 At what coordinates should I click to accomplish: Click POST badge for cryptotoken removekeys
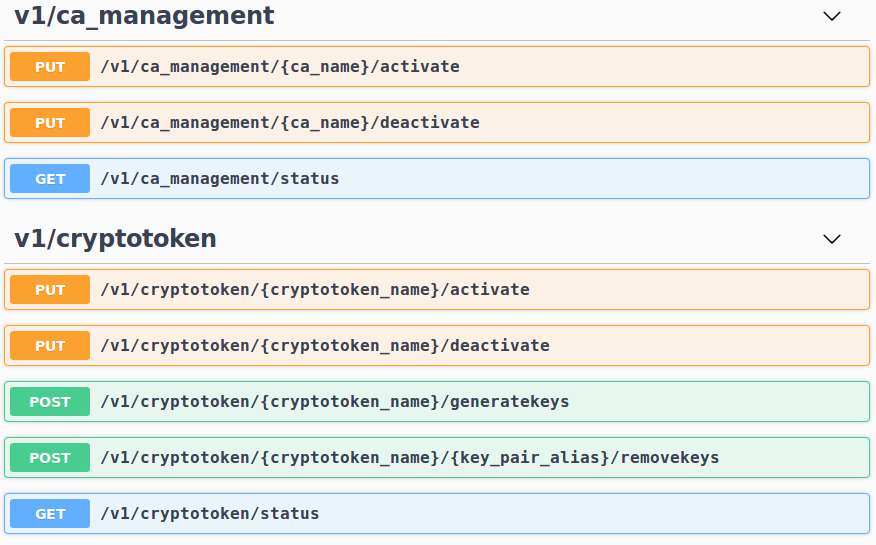click(x=50, y=458)
